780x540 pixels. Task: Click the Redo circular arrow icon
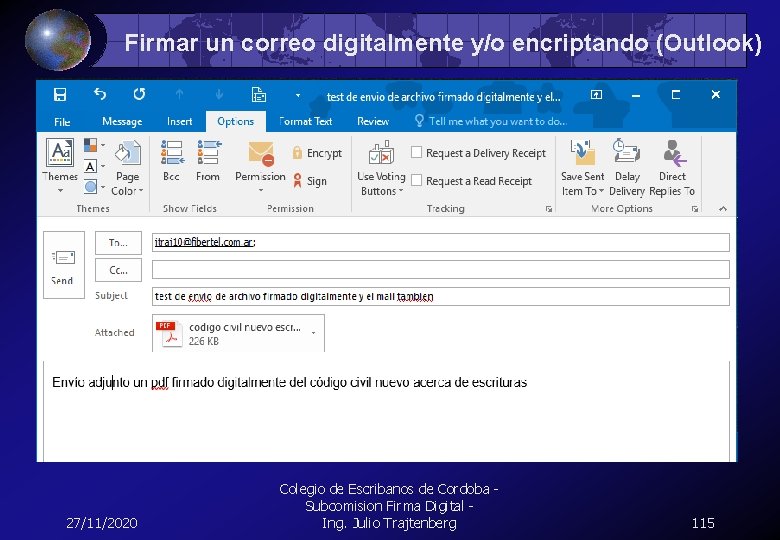(139, 94)
